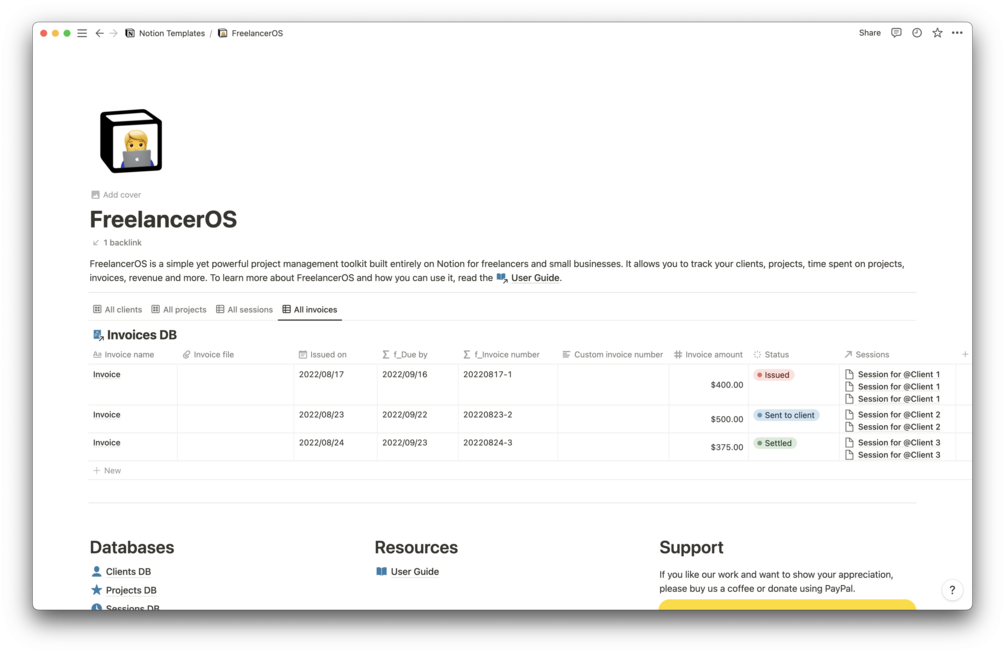Click Add cover
1005x653 pixels.
click(x=116, y=195)
